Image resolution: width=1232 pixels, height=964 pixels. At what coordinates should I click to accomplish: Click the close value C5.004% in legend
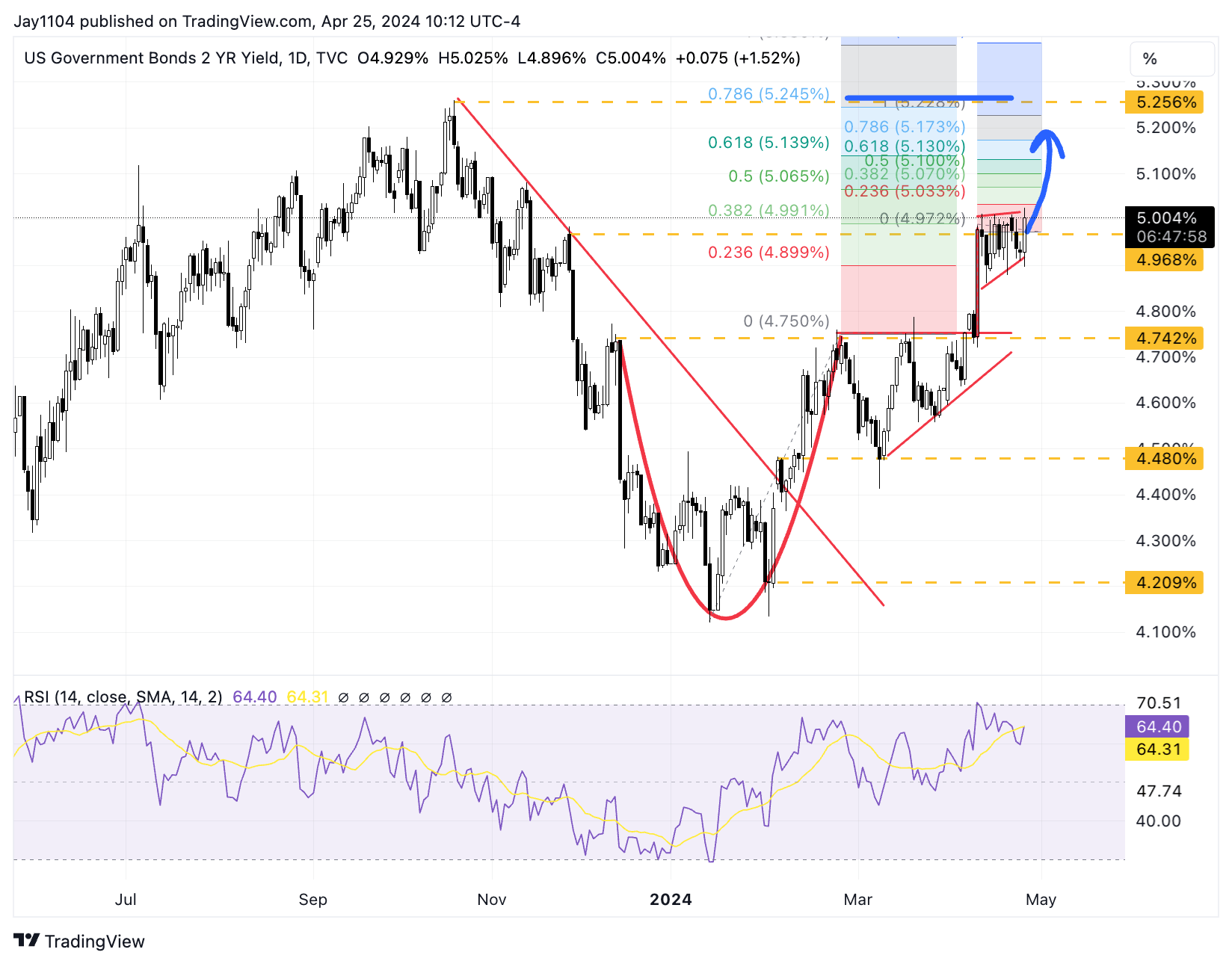click(x=630, y=58)
